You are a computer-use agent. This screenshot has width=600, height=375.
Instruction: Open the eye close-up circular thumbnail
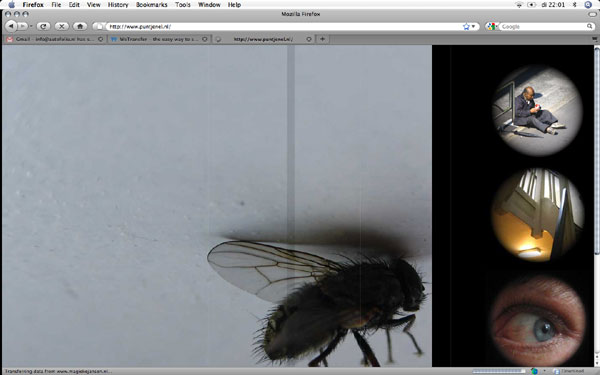539,321
